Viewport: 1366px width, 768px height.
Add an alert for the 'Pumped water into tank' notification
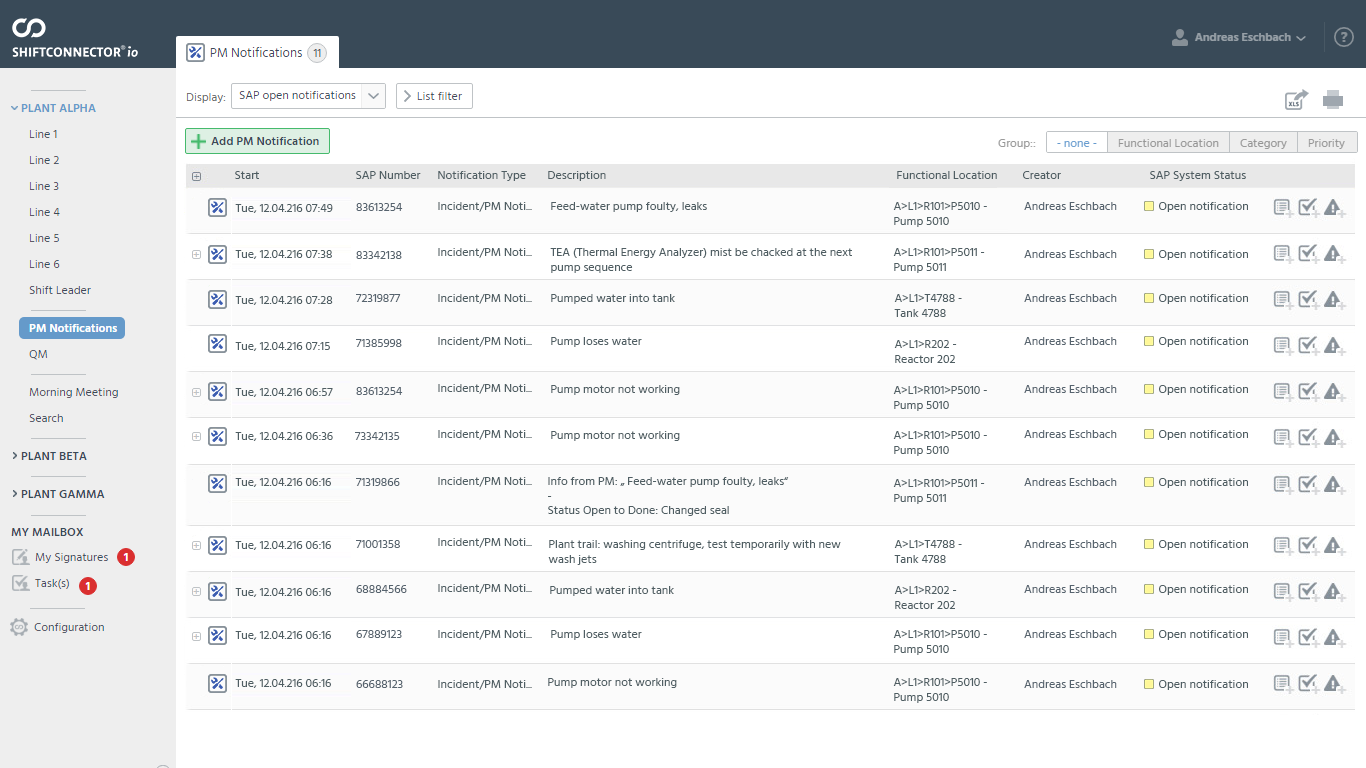point(1333,298)
